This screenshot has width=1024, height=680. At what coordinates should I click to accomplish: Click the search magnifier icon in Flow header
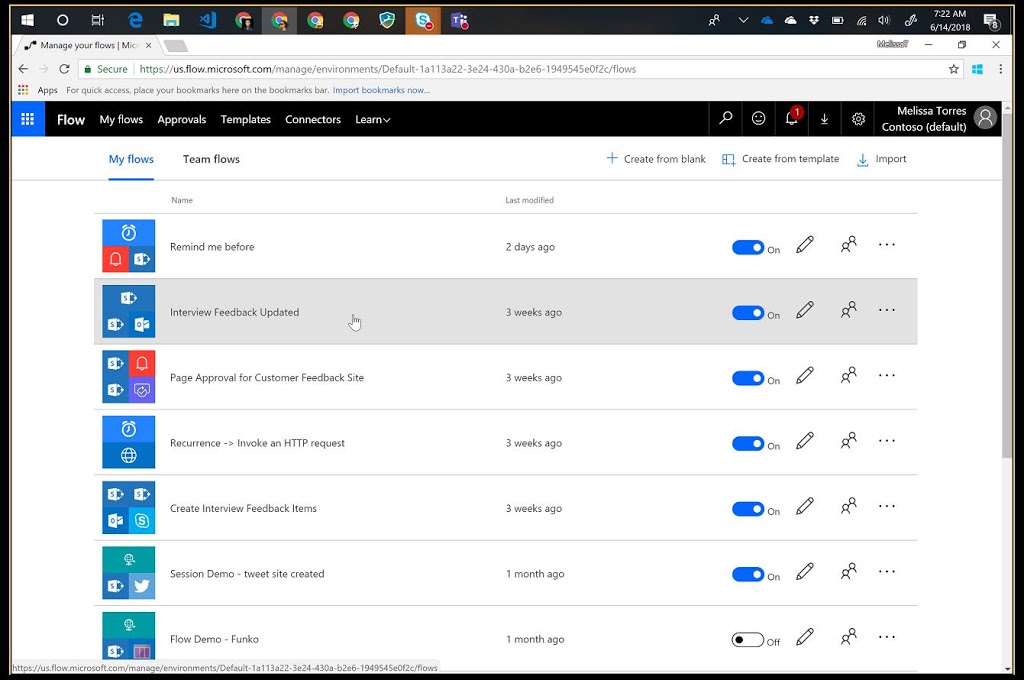[x=726, y=118]
